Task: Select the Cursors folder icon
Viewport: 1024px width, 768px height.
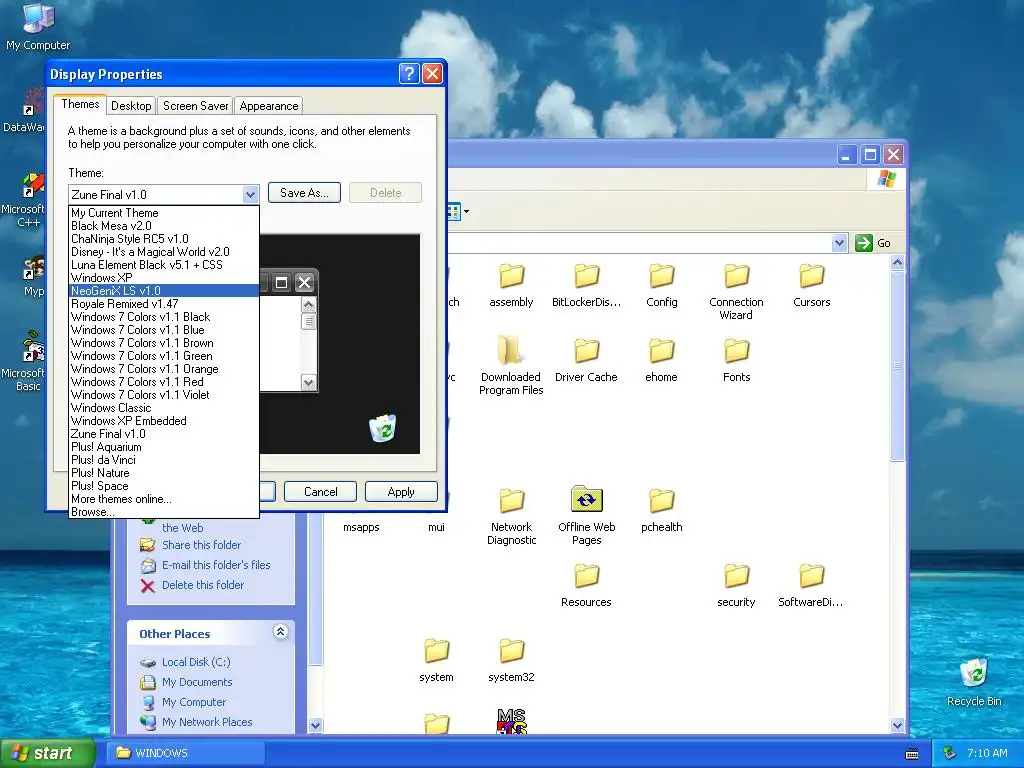Action: pyautogui.click(x=812, y=285)
